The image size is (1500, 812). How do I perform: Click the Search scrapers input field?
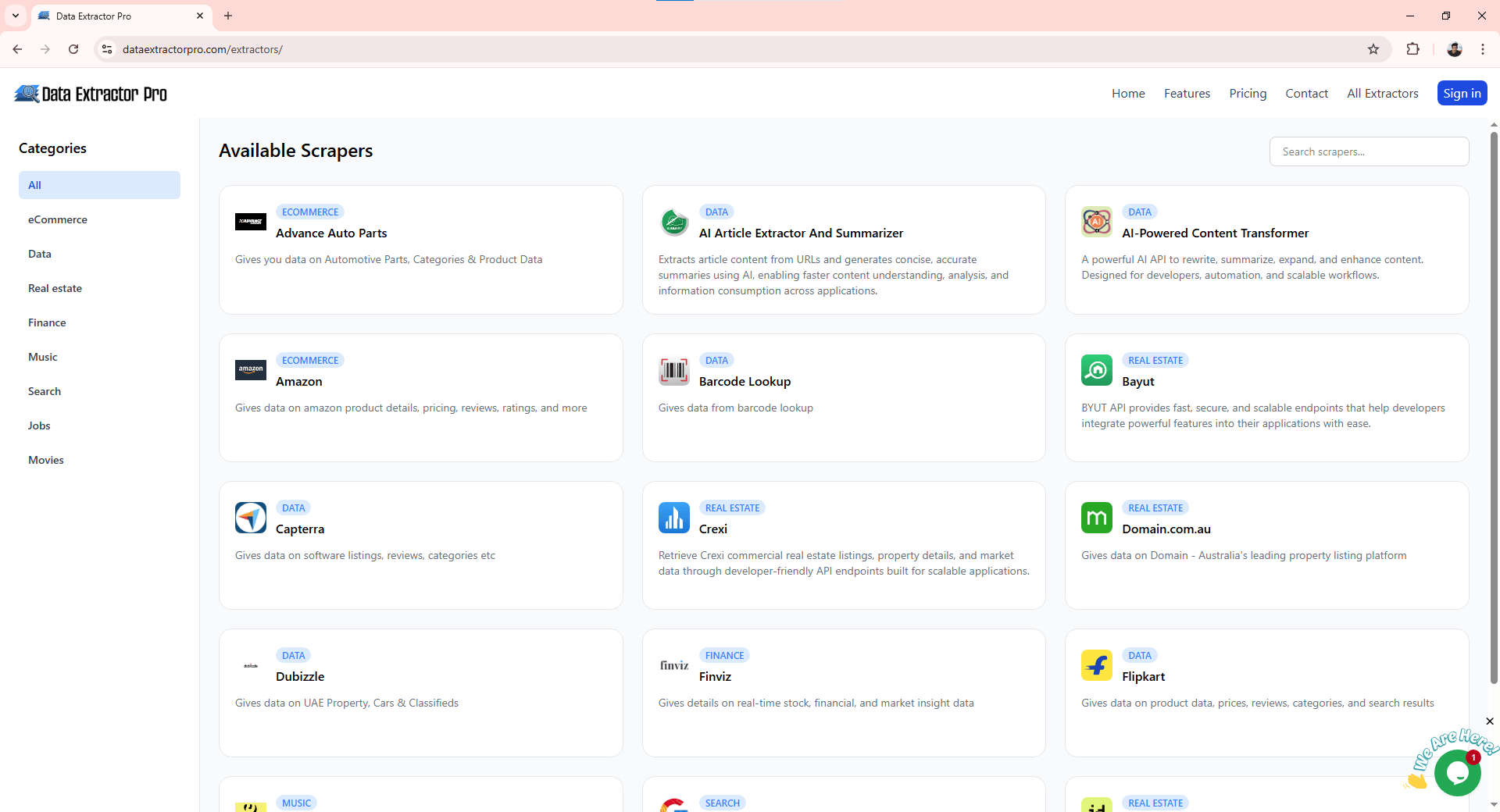(x=1369, y=151)
